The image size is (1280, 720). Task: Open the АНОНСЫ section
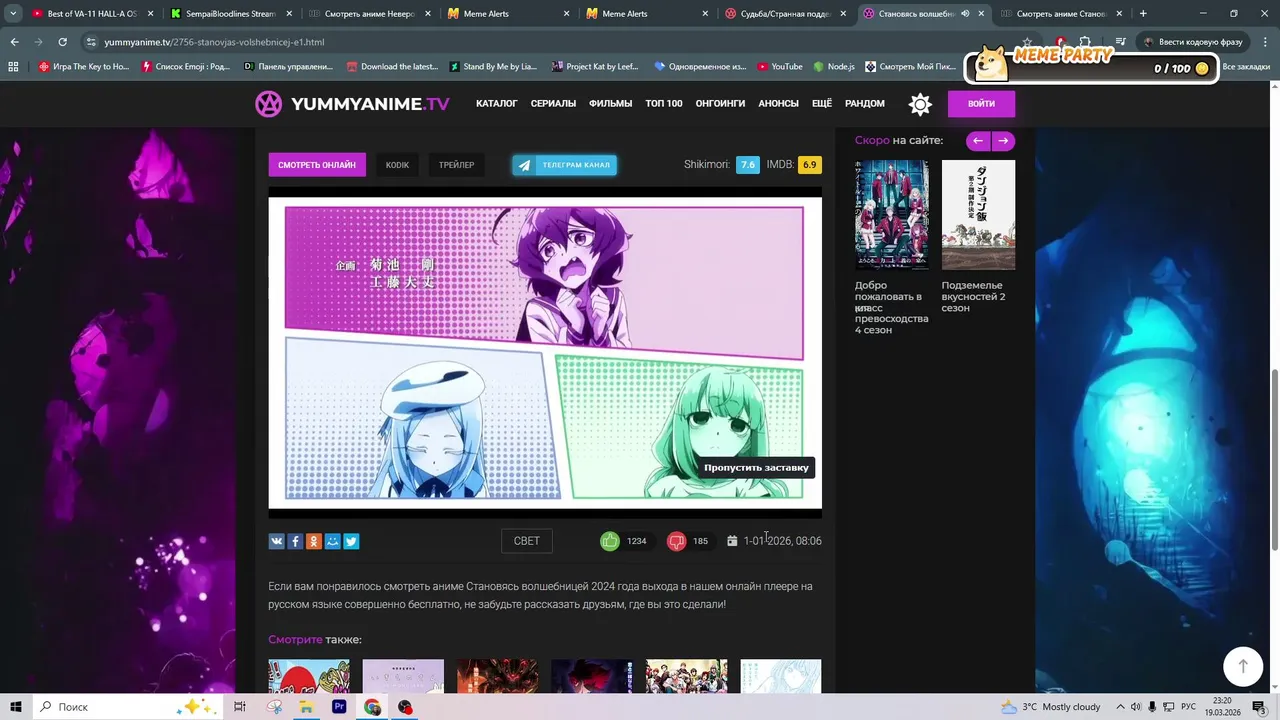click(x=778, y=104)
